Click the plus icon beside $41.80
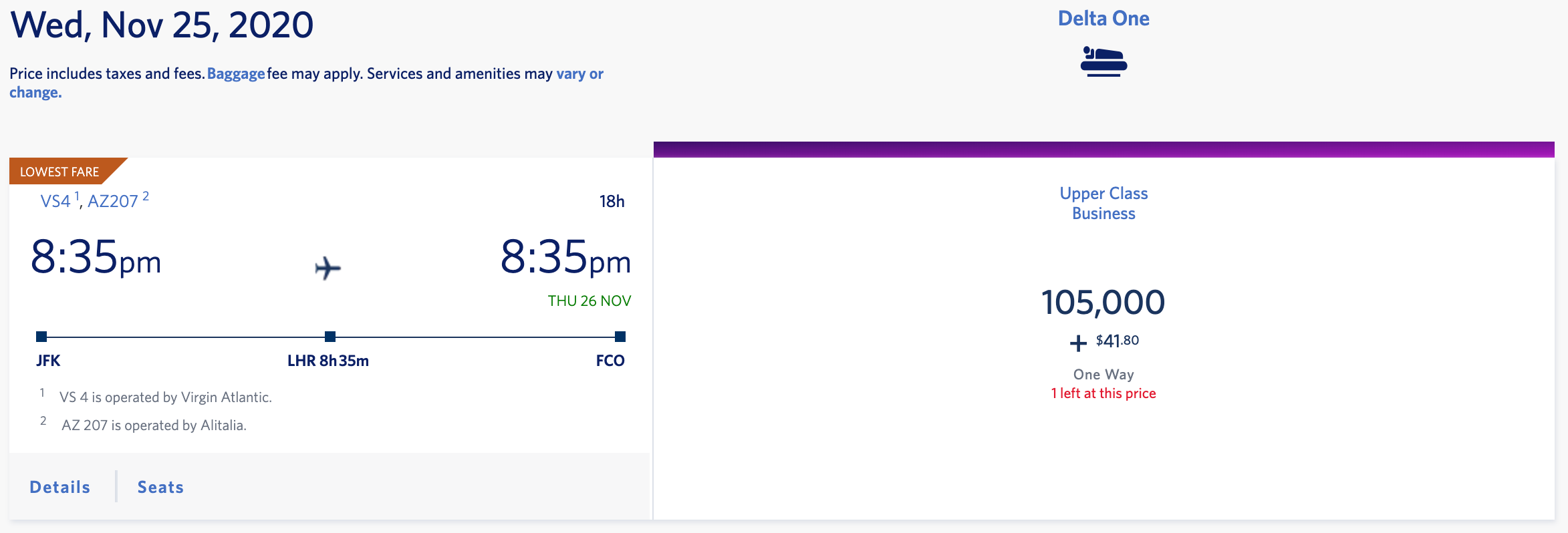1568x533 pixels. point(1078,343)
